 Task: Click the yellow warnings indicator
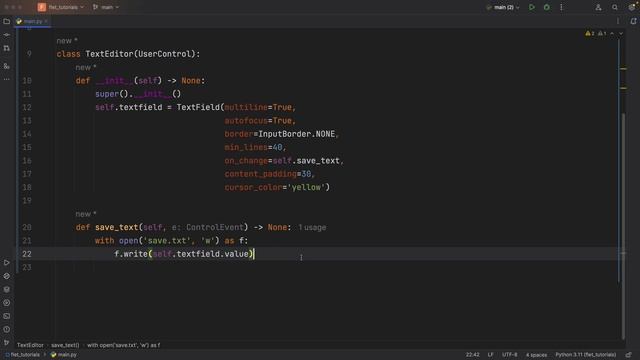(x=590, y=33)
